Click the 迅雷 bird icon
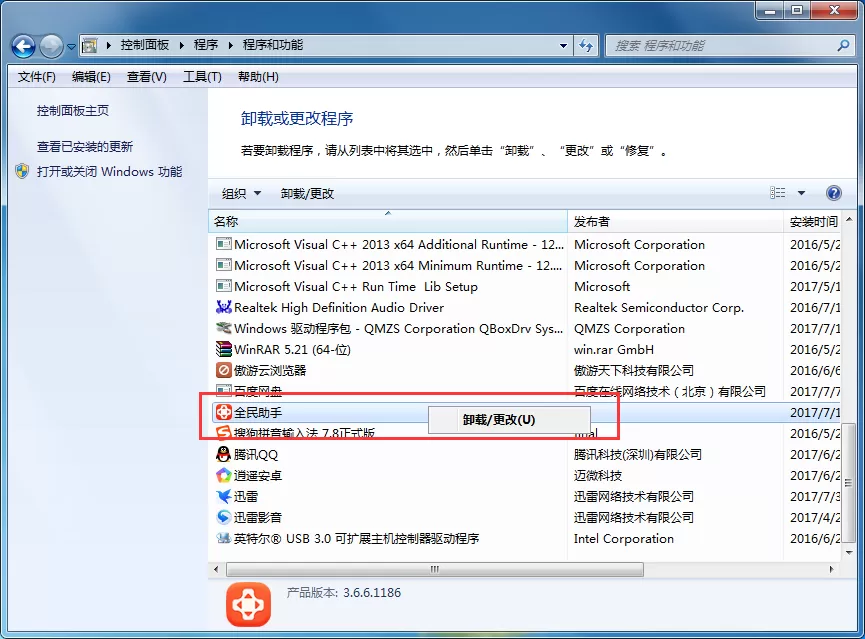This screenshot has height=639, width=865. [x=223, y=496]
